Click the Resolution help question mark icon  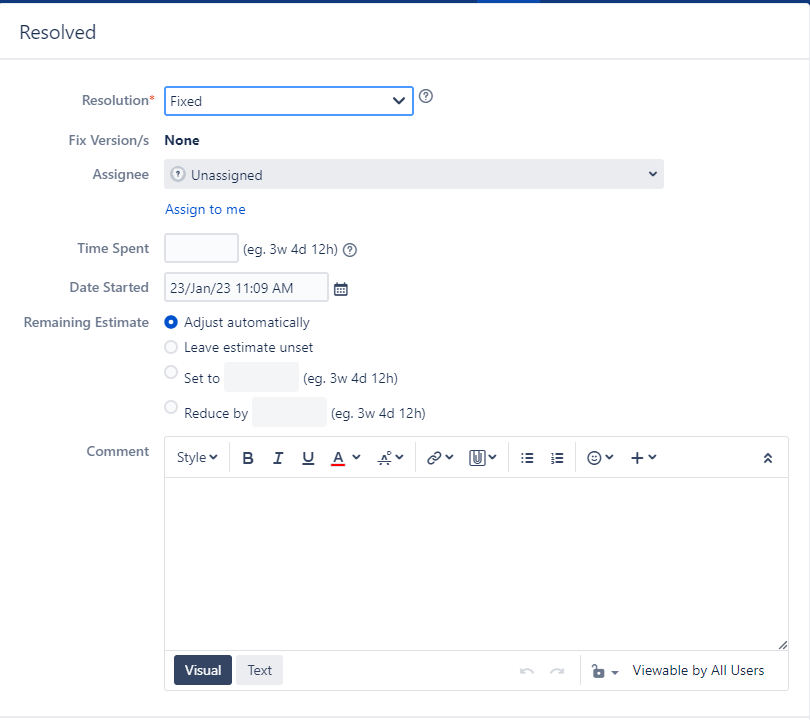[x=426, y=96]
